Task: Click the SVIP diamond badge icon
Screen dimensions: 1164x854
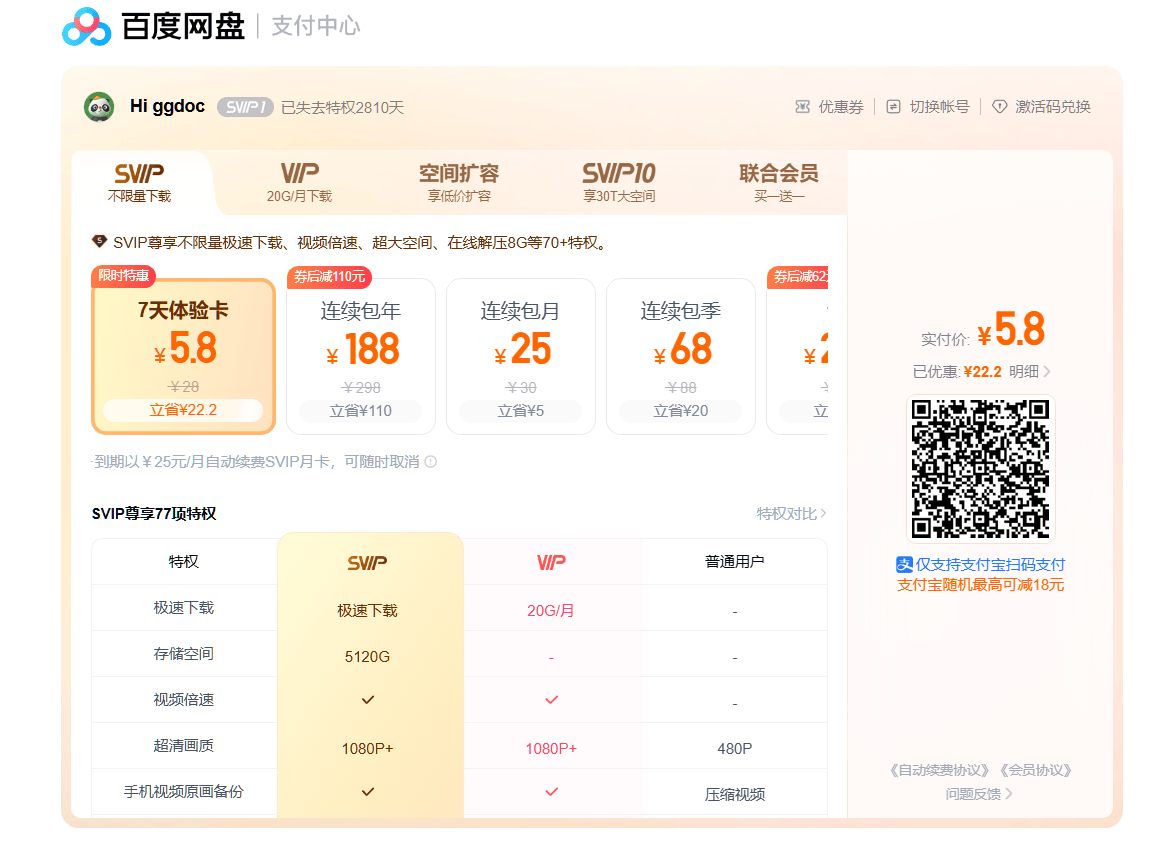Action: click(x=99, y=241)
